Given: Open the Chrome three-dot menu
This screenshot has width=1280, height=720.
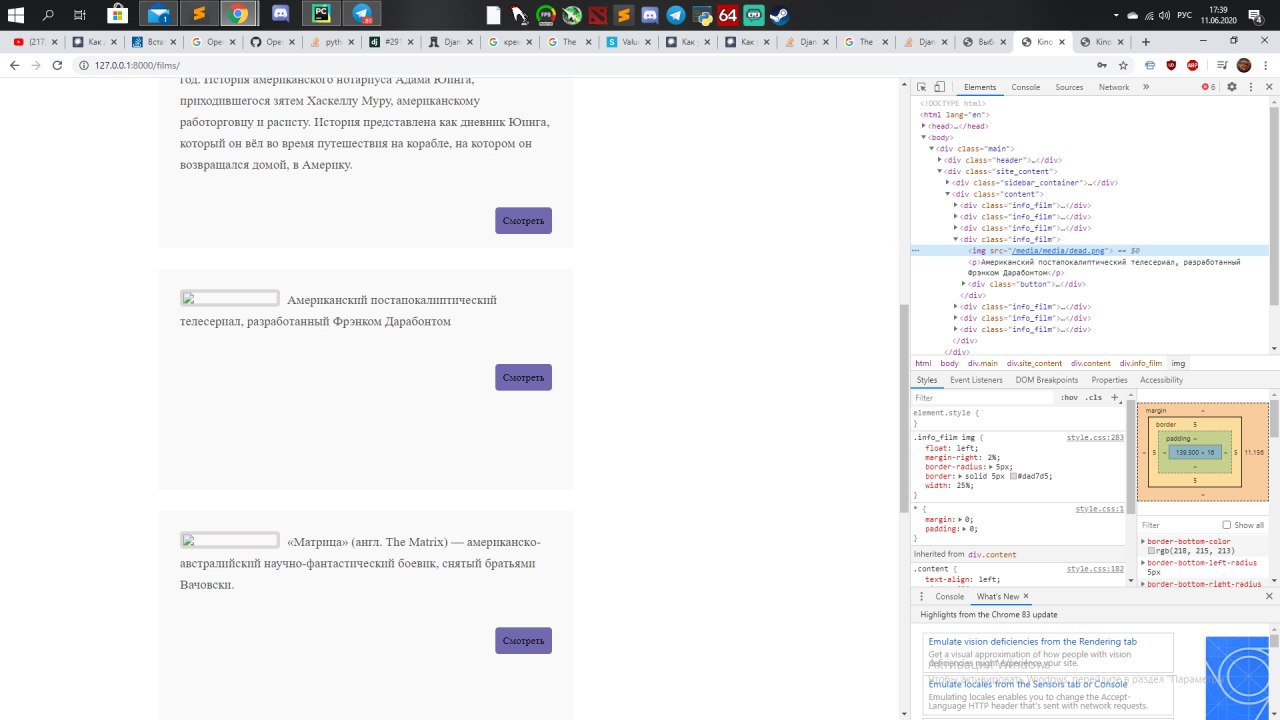Looking at the screenshot, I should (x=1266, y=65).
